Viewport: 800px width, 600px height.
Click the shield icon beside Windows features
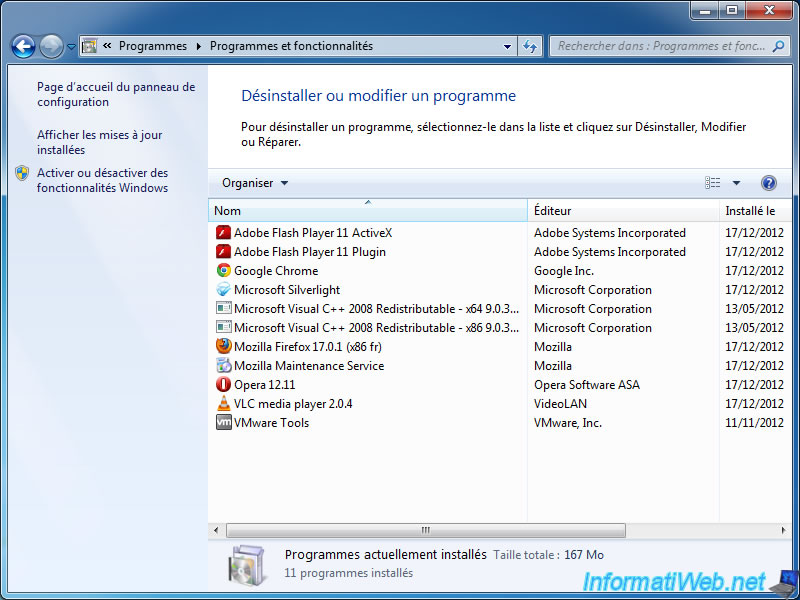pos(21,173)
